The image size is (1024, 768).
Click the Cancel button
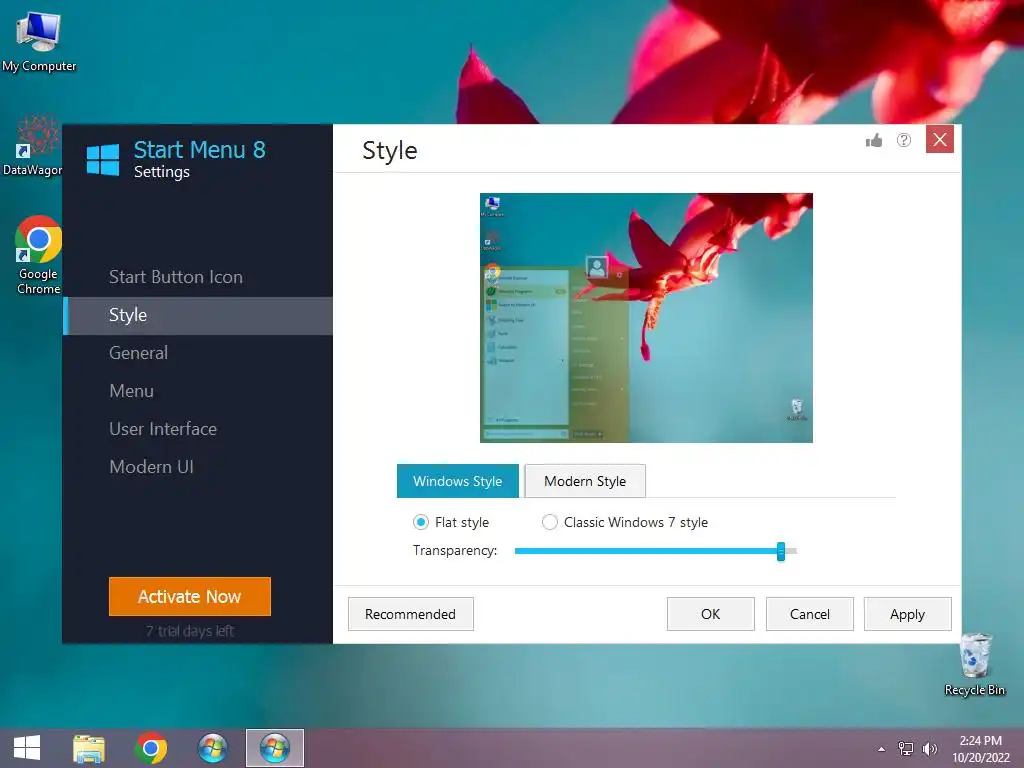810,614
